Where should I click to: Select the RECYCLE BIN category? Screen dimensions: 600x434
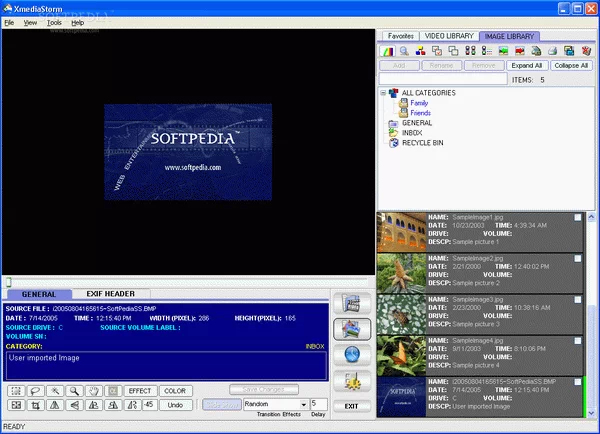coord(422,143)
